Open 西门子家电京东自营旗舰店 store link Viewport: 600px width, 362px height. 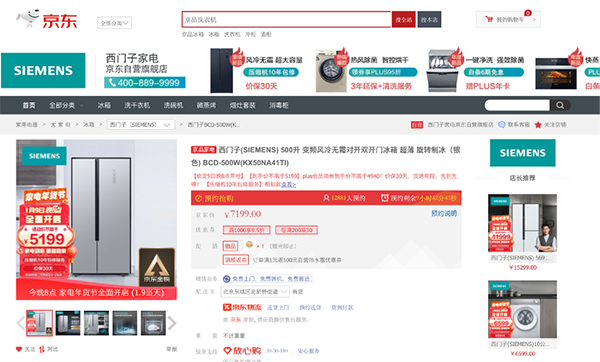(460, 125)
